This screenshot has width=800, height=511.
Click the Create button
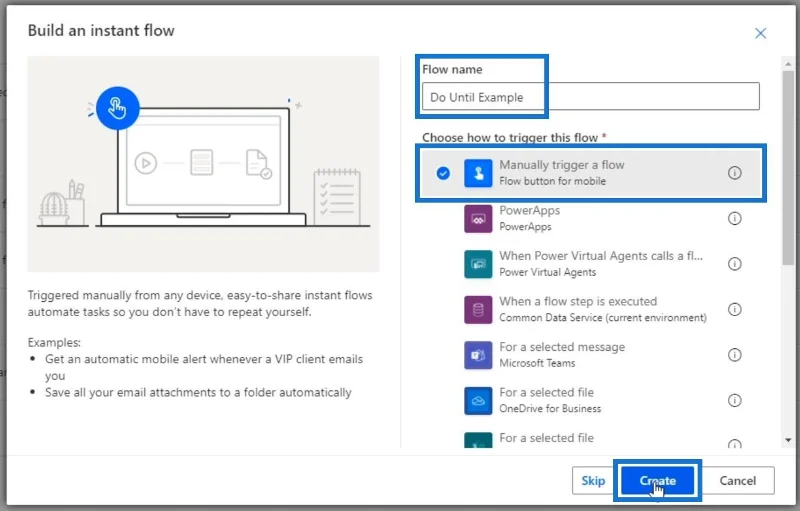click(x=658, y=480)
